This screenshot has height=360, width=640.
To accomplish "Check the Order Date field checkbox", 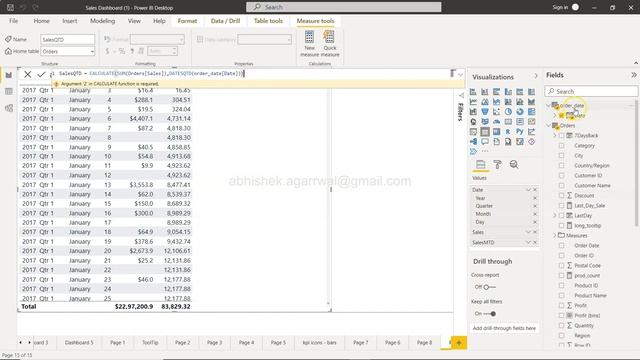I will tap(562, 245).
